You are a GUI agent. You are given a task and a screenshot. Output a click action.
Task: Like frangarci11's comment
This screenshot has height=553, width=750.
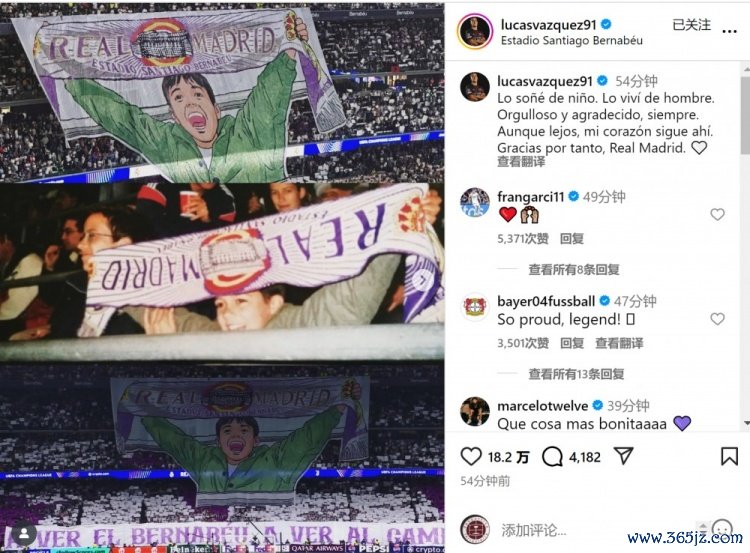pos(717,214)
